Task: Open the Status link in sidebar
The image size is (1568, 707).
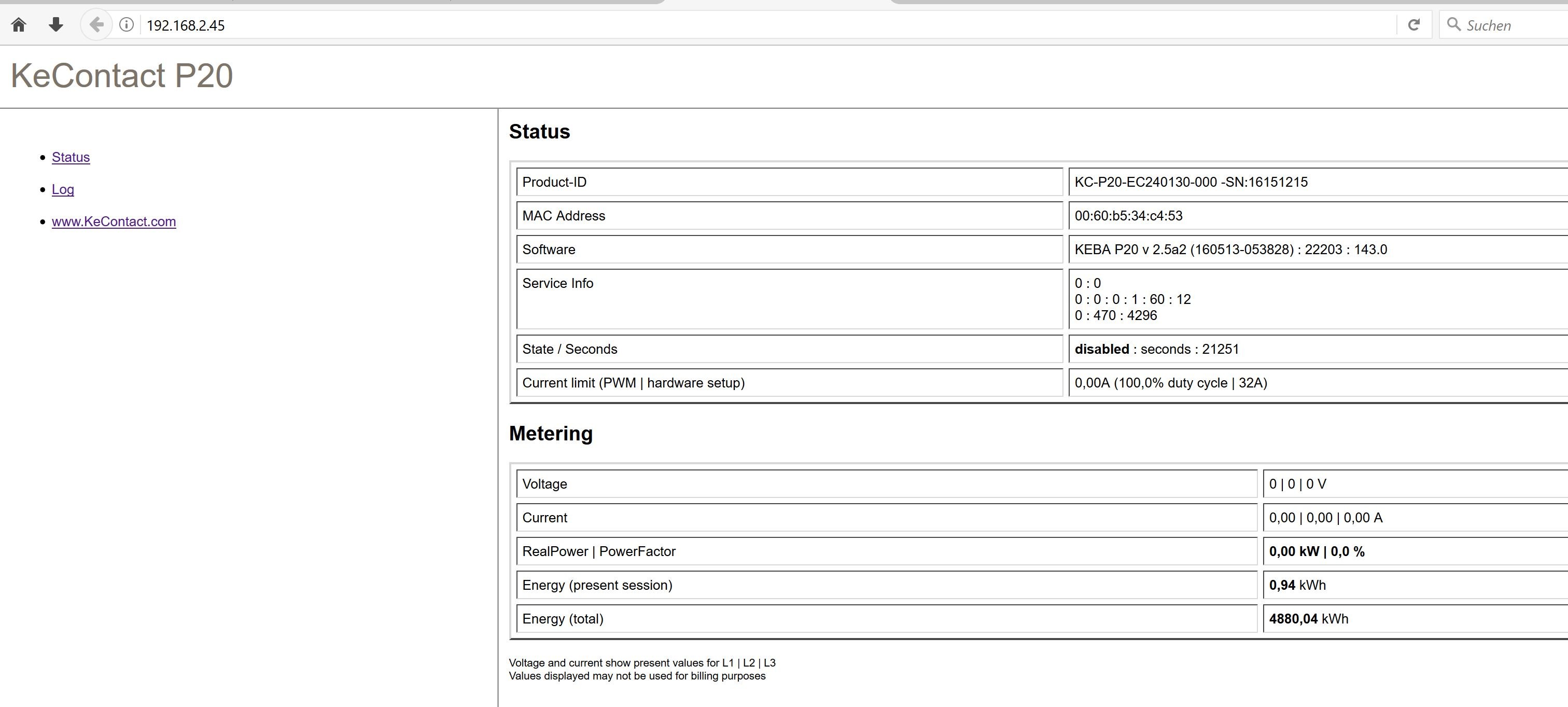Action: 71,157
